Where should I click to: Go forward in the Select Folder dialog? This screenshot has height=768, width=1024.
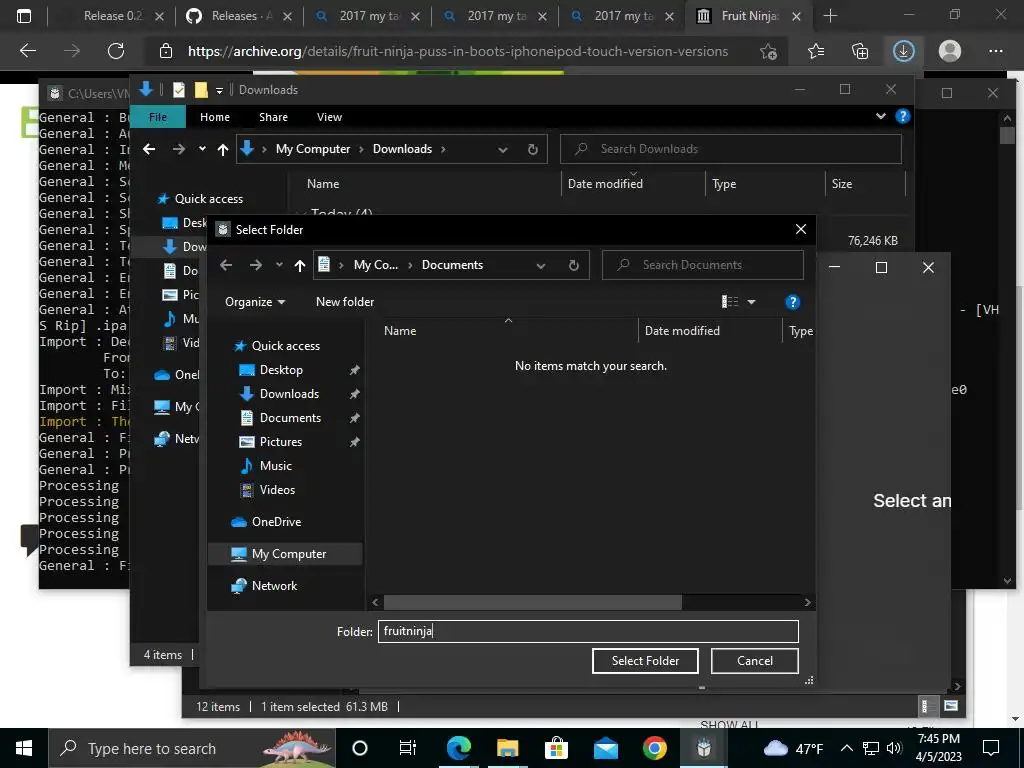(256, 264)
